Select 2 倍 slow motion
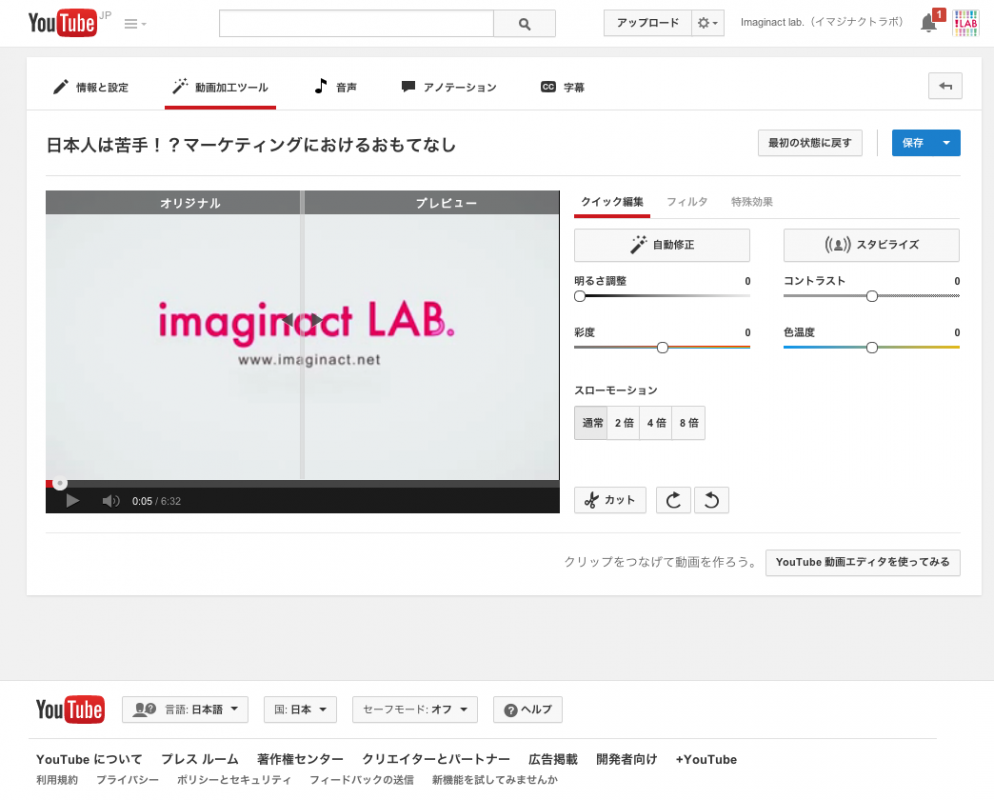The width and height of the screenshot is (994, 800). pyautogui.click(x=624, y=423)
